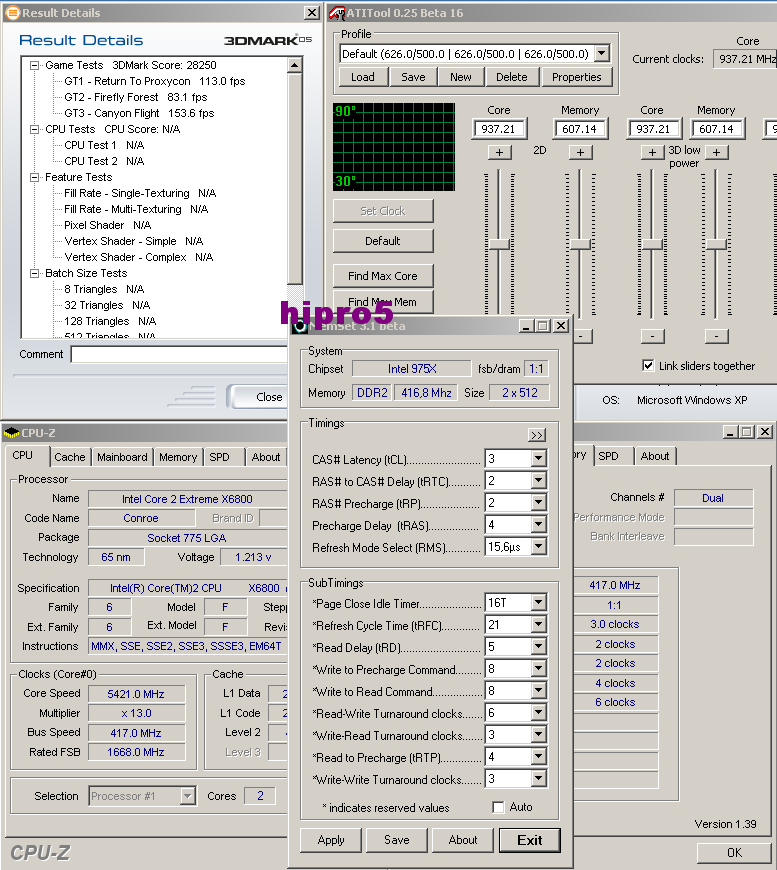Collapse the Feature Tests tree node
This screenshot has height=870, width=777.
[x=34, y=178]
